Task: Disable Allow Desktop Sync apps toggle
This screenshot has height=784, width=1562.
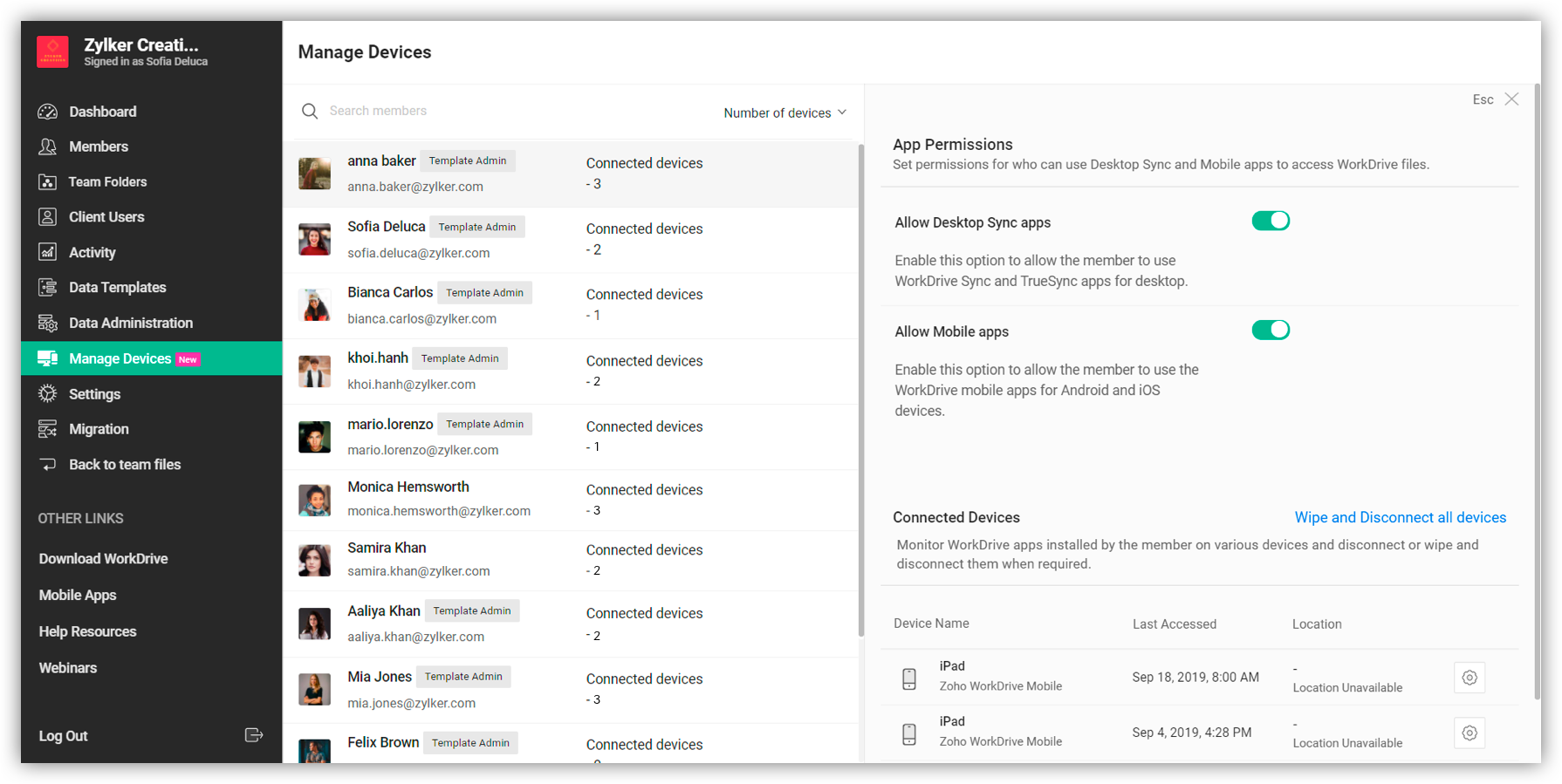Action: click(x=1271, y=222)
